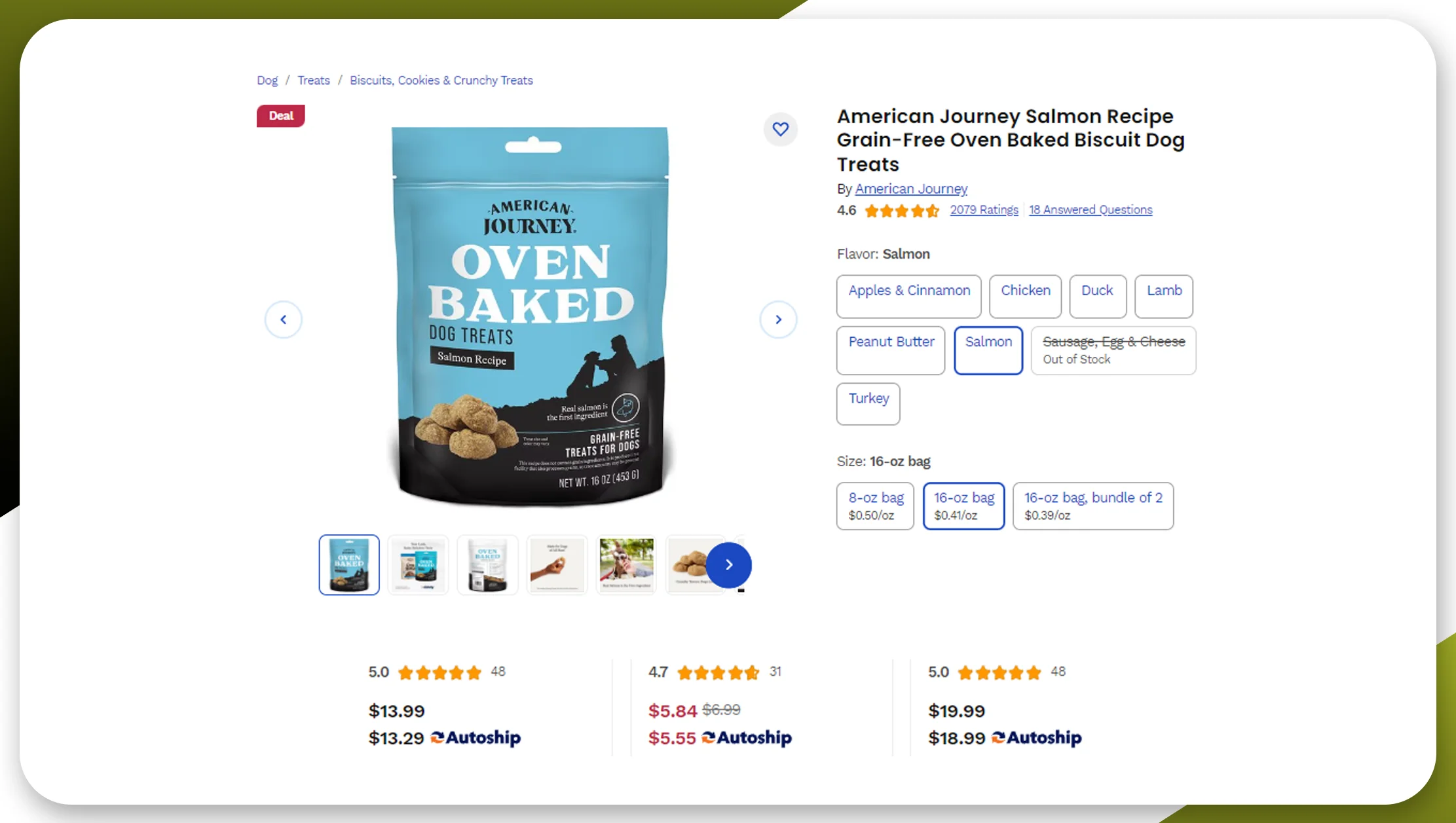Open 18 Answered Questions link
The image size is (1456, 823).
(1091, 210)
